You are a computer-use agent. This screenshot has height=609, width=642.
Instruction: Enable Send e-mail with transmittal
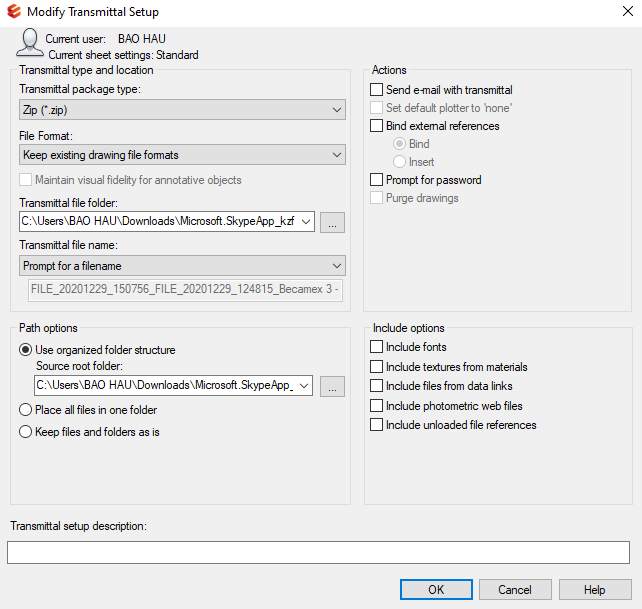coord(377,90)
